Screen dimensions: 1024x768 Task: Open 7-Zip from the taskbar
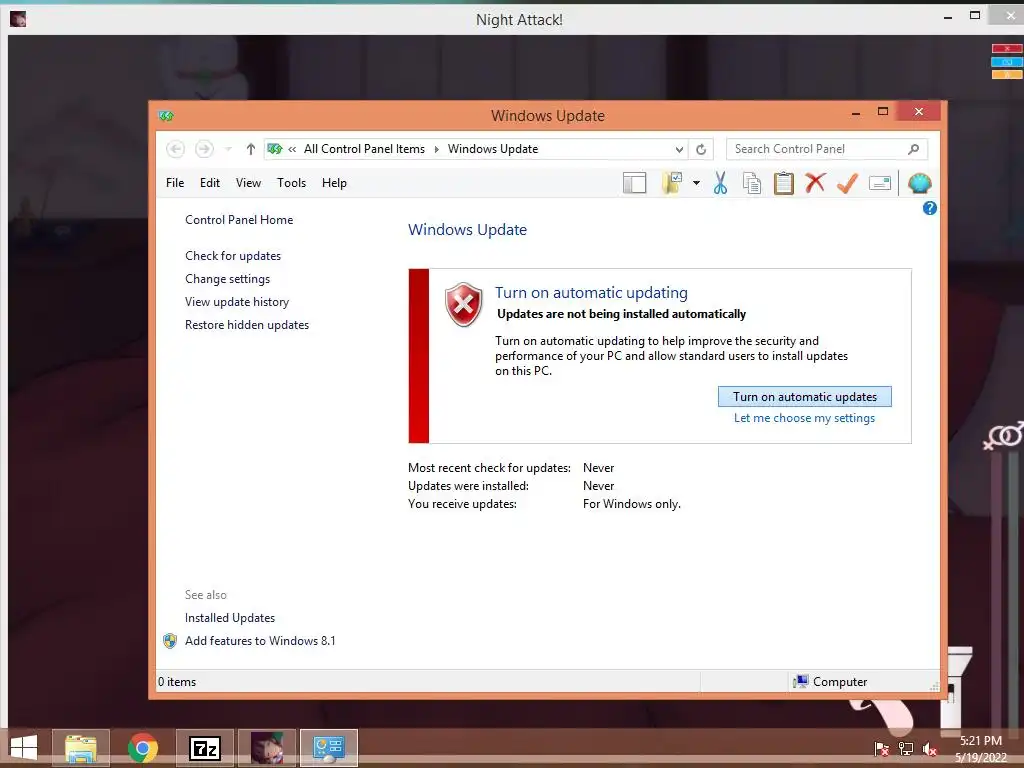tap(205, 748)
